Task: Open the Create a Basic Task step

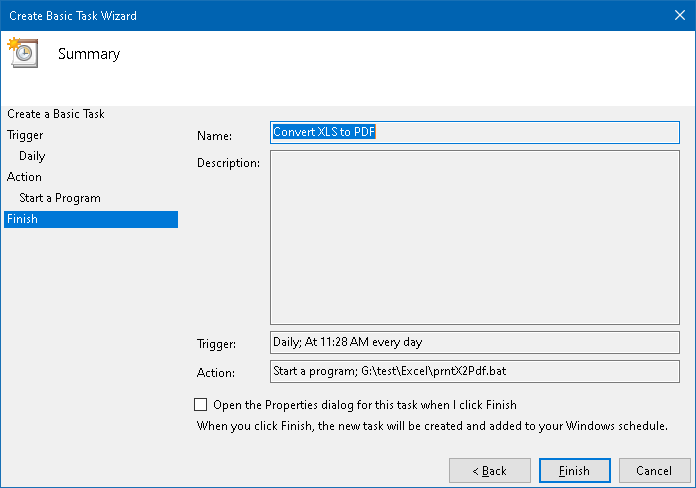Action: pyautogui.click(x=56, y=114)
